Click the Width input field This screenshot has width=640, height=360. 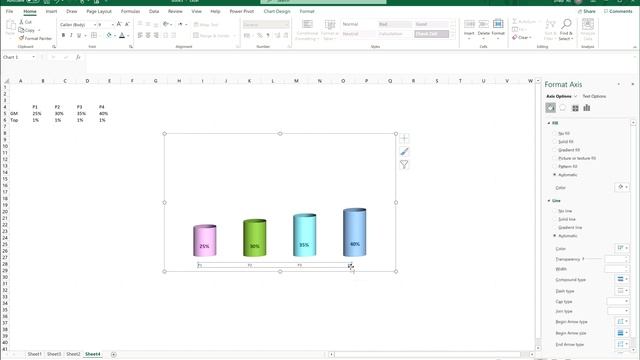pyautogui.click(x=616, y=269)
